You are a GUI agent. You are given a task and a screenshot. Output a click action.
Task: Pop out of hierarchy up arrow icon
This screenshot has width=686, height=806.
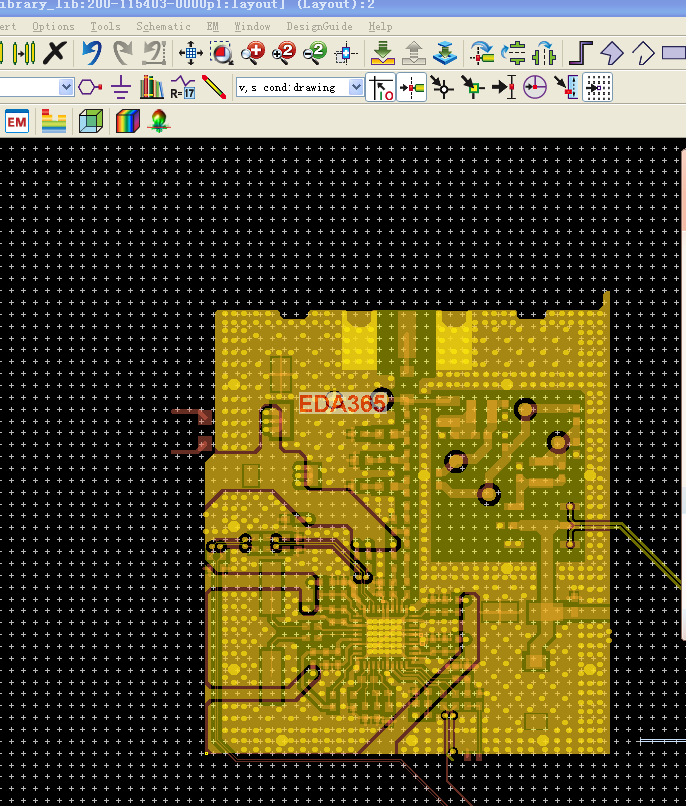tap(414, 53)
